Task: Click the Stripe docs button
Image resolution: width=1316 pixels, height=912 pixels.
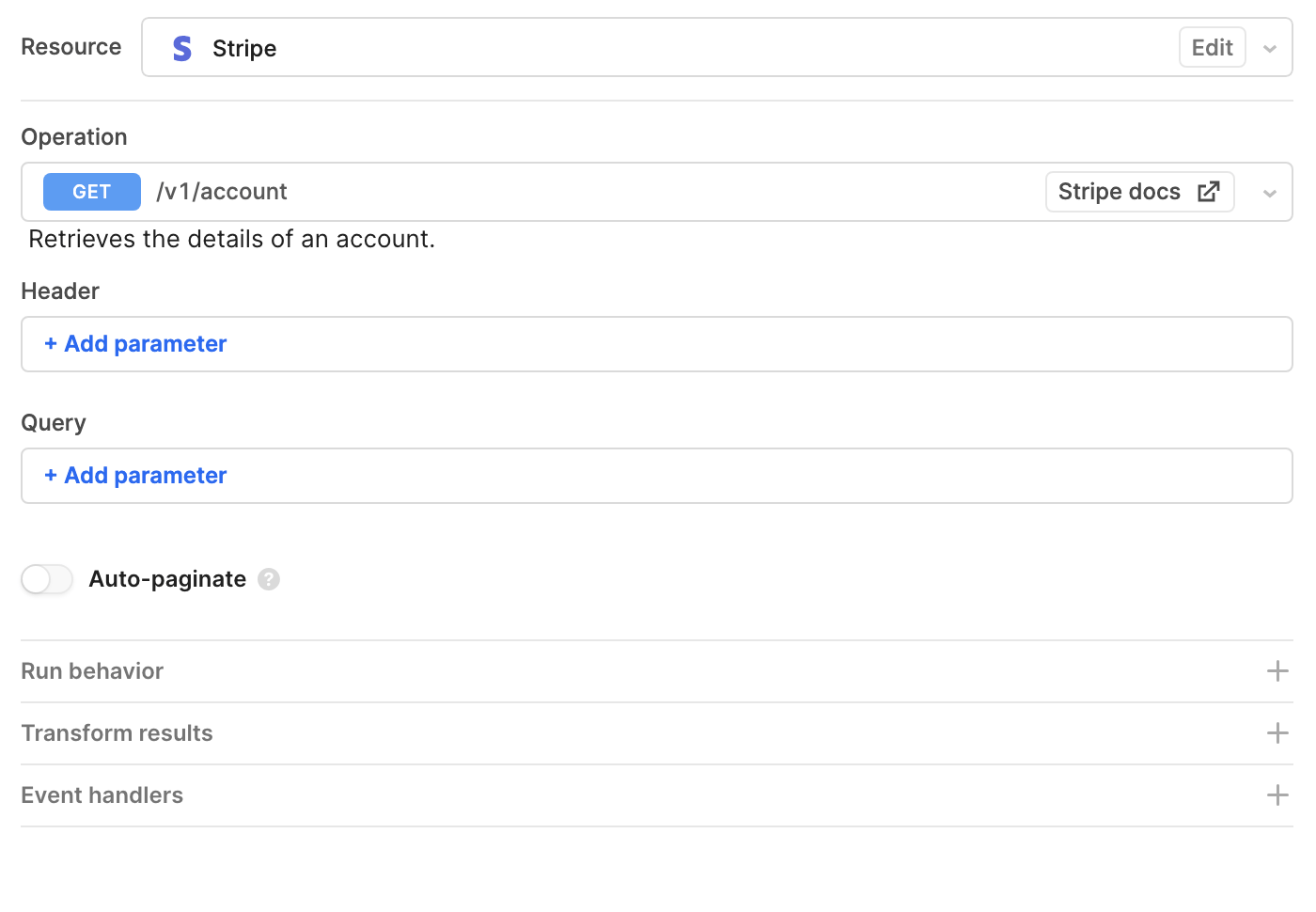Action: tap(1139, 192)
